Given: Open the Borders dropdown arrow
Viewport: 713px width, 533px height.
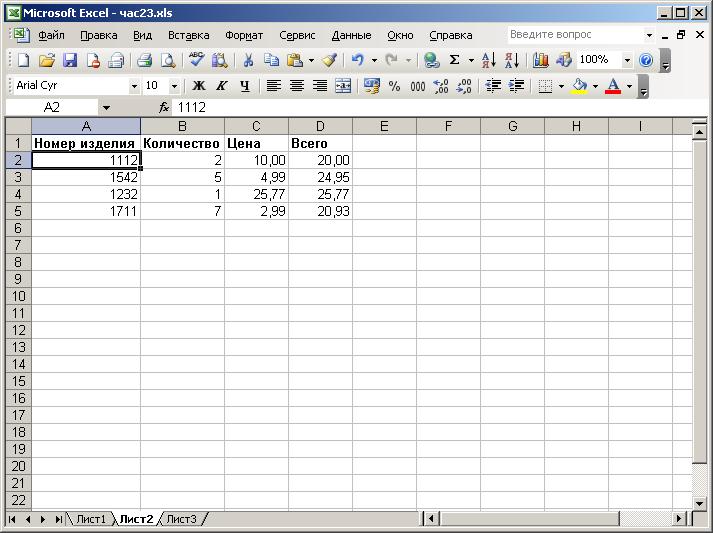Looking at the screenshot, I should 562,85.
